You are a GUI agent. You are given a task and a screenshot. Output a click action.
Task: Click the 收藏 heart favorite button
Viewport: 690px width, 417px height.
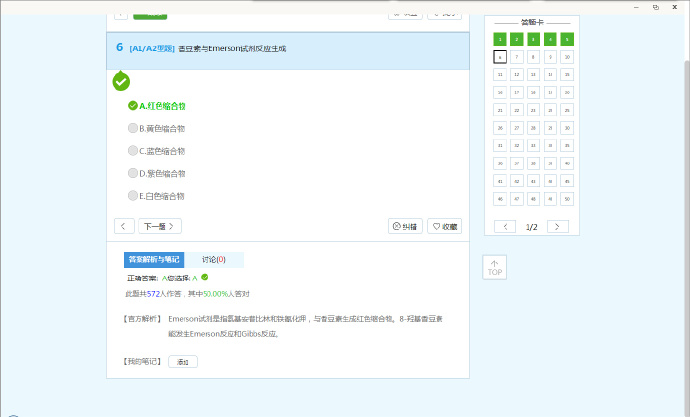point(444,226)
